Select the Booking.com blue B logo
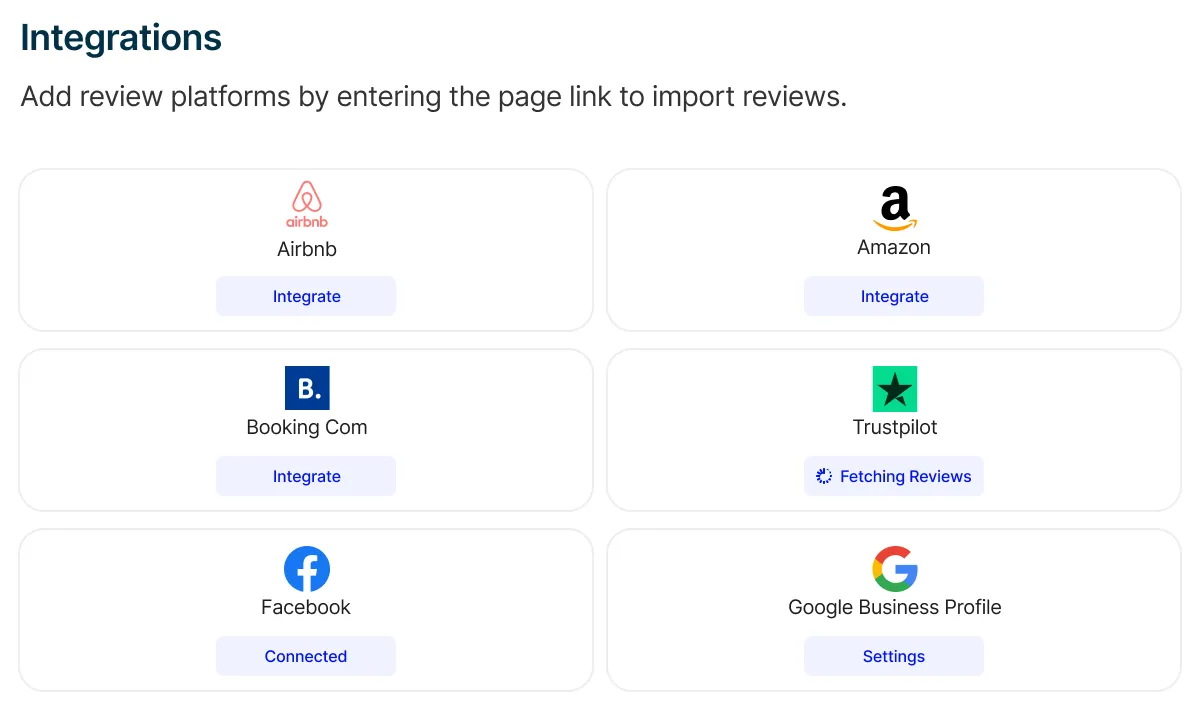Image resolution: width=1200 pixels, height=704 pixels. pos(307,388)
